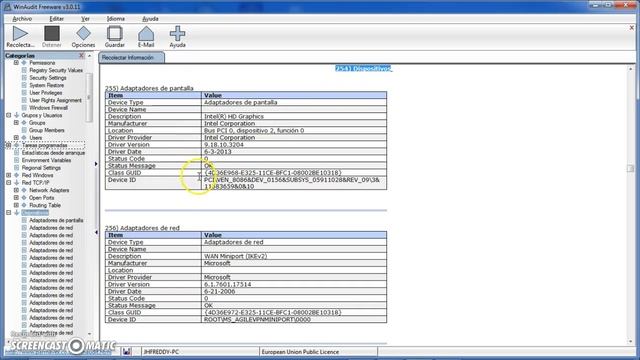Expand the Network Adapters node

[16, 190]
